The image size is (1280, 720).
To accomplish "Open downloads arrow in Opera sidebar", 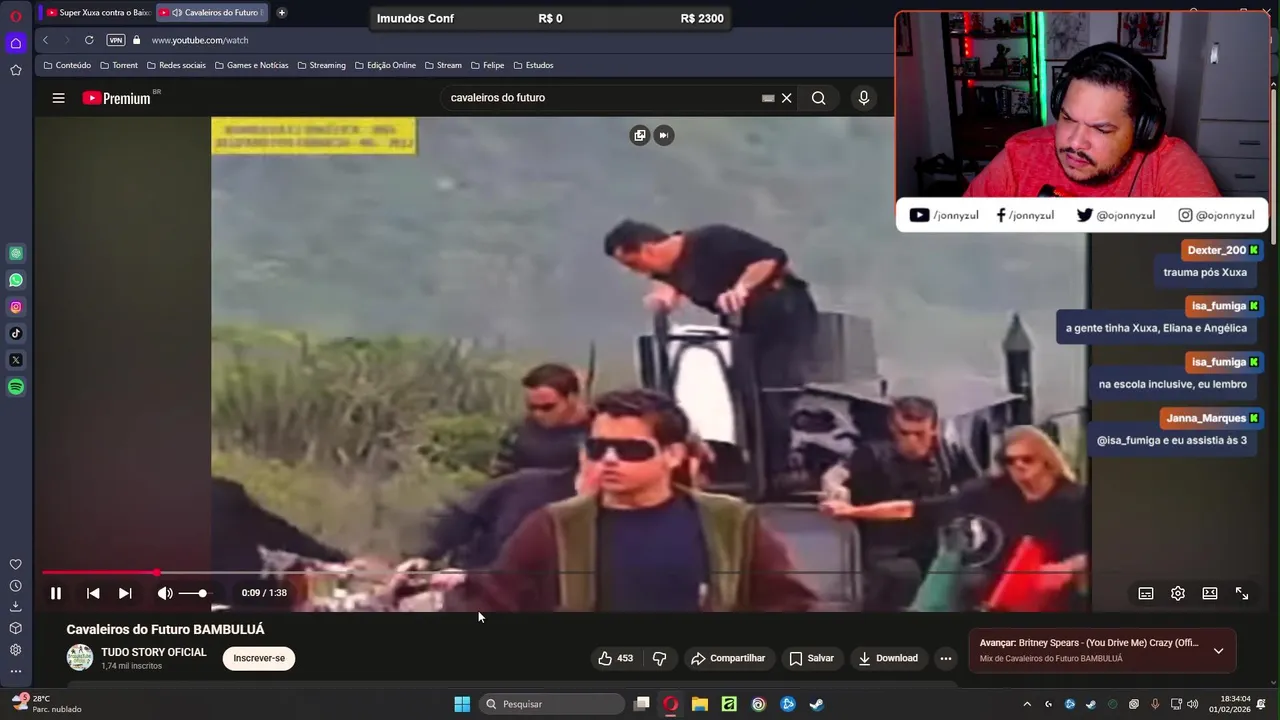I will 16,607.
